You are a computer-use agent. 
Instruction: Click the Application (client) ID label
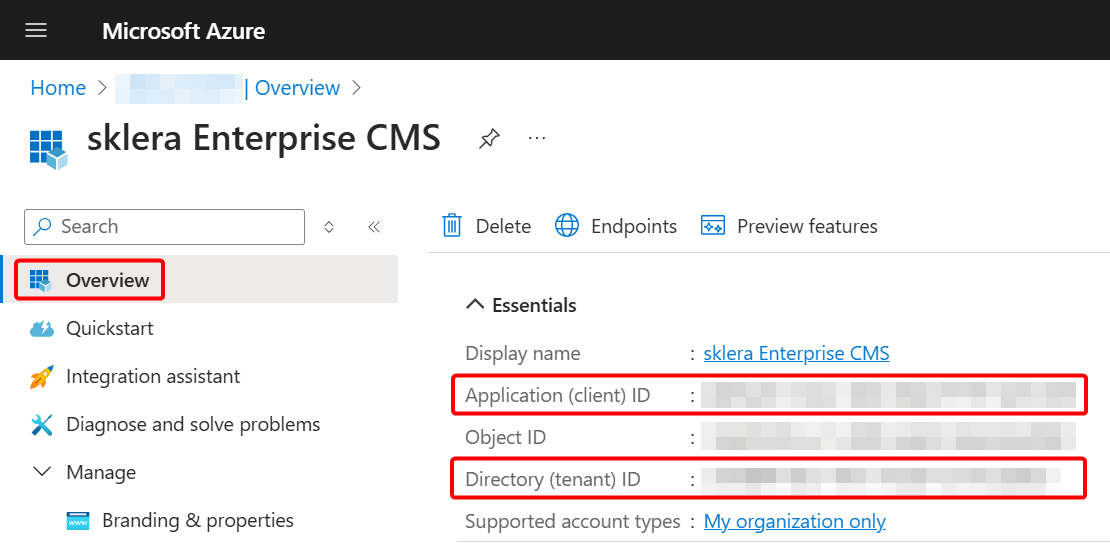(557, 396)
